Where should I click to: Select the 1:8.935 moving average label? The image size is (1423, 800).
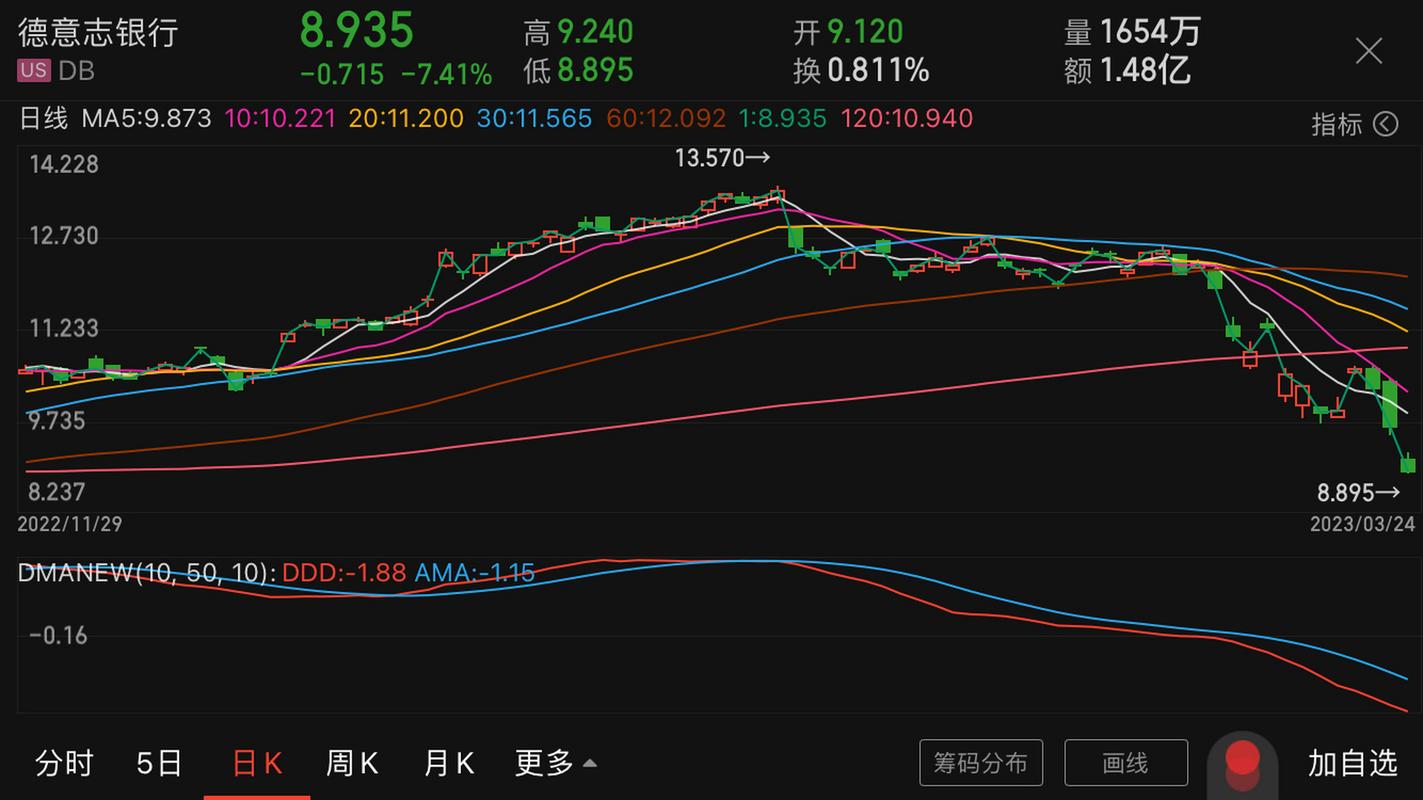pos(783,119)
